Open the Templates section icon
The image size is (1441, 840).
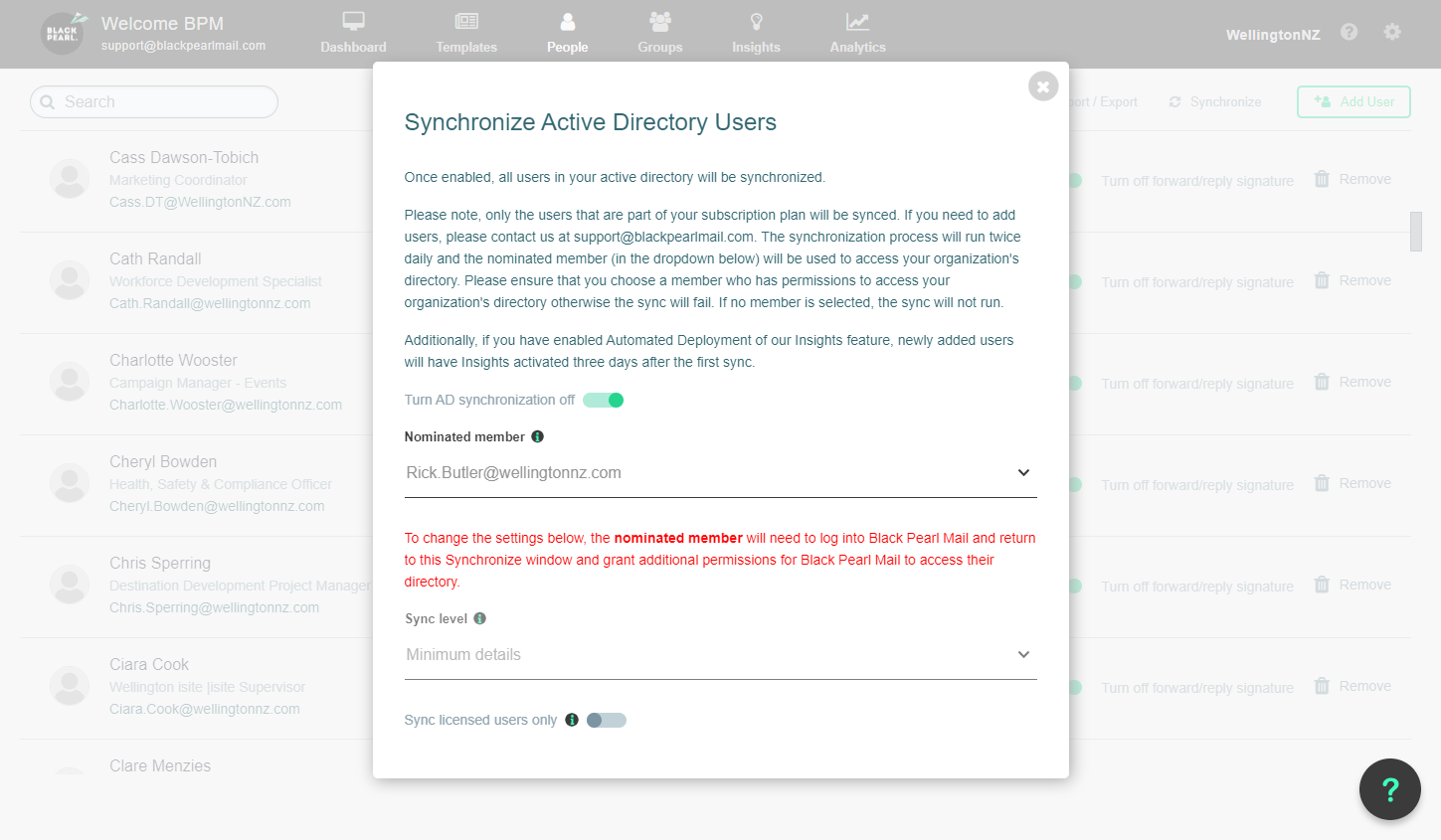[x=465, y=19]
